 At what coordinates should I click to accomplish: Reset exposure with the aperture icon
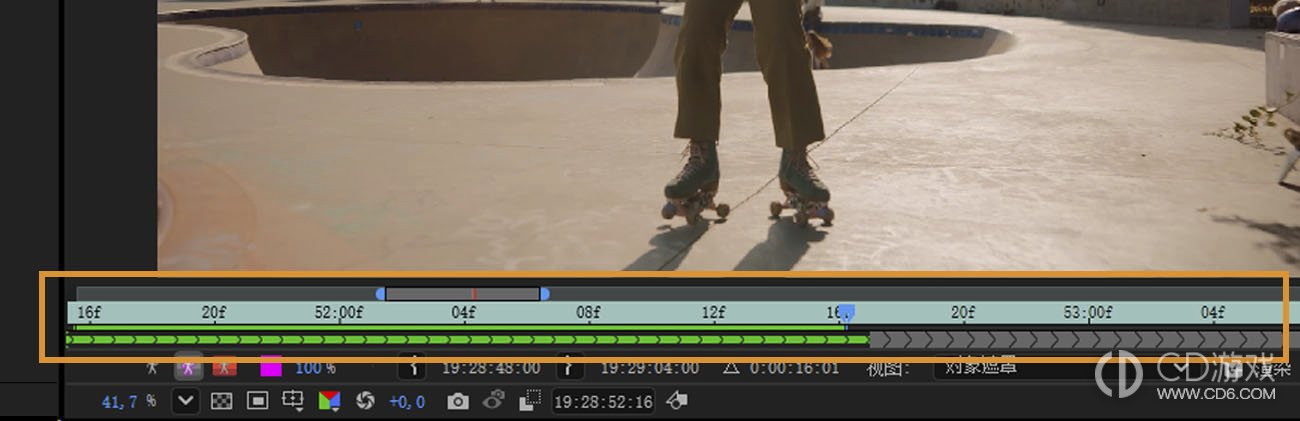coord(365,401)
